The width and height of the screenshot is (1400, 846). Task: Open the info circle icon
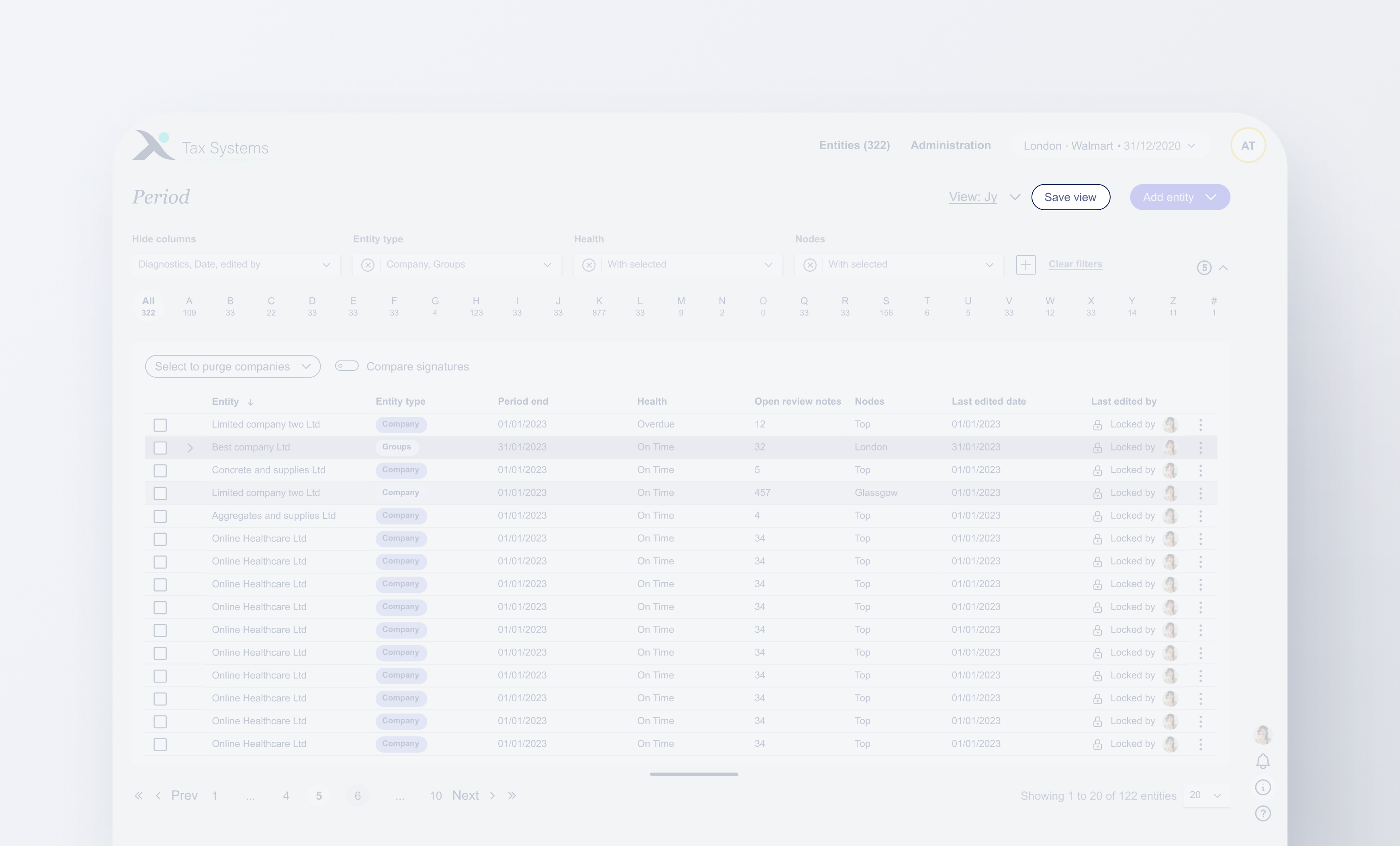(x=1263, y=787)
